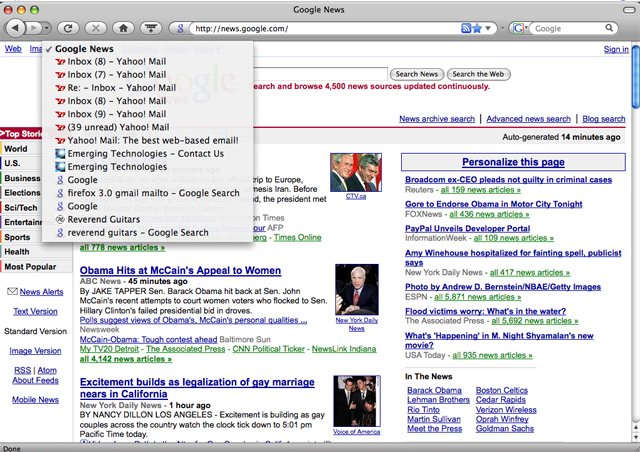This screenshot has height=452, width=640.
Task: Click the vertical scrollbar thumb at the right edge
Action: pos(635,76)
